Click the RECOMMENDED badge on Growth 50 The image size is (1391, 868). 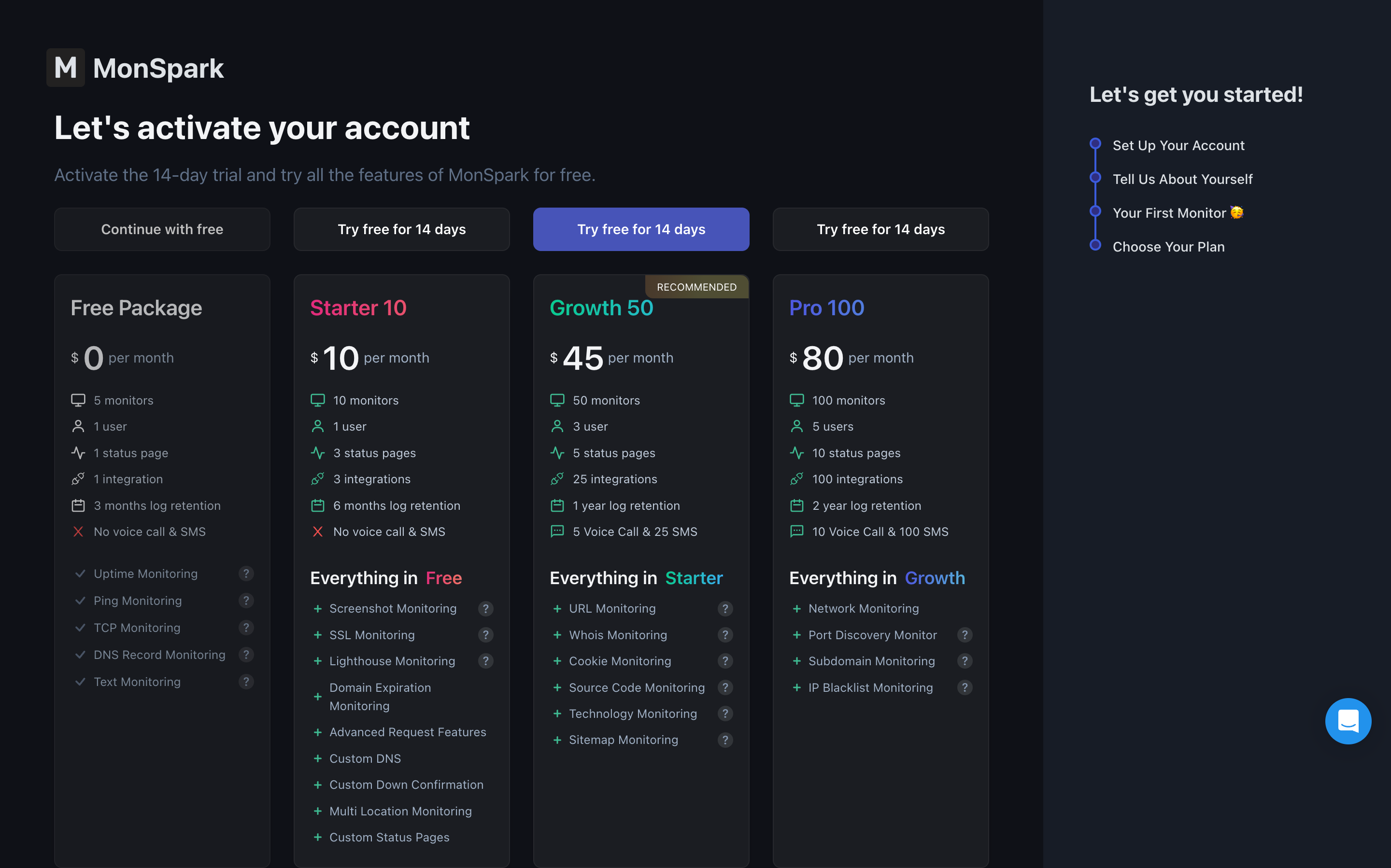(x=696, y=287)
